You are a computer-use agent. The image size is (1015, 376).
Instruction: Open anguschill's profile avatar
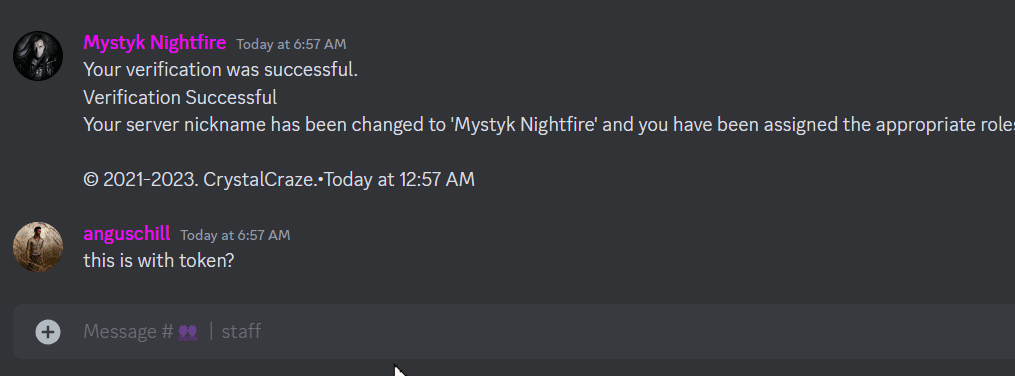pos(38,247)
